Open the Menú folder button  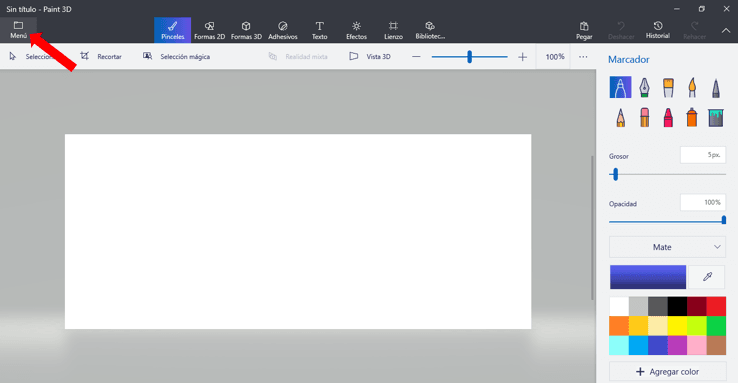pos(18,30)
